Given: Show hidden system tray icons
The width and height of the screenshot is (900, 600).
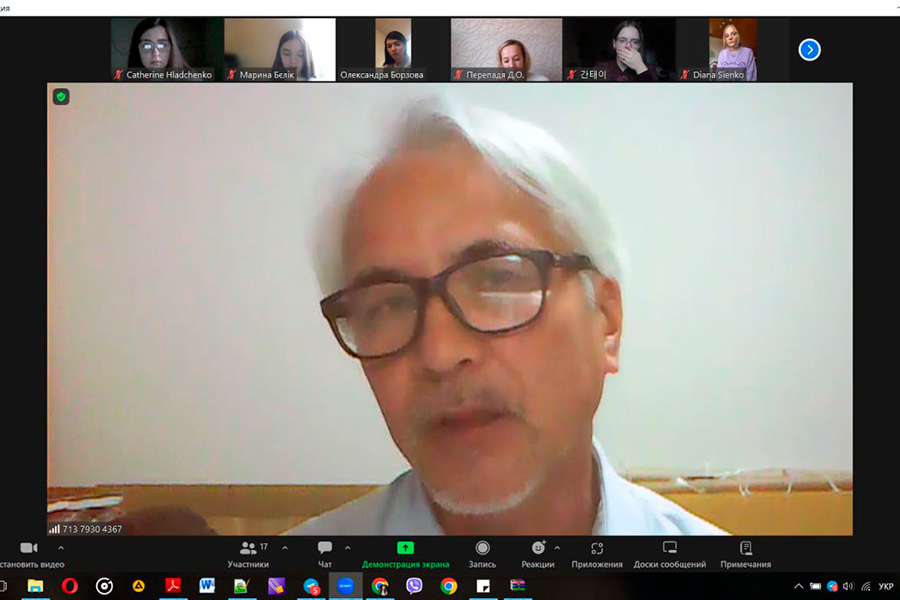Looking at the screenshot, I should coord(798,586).
